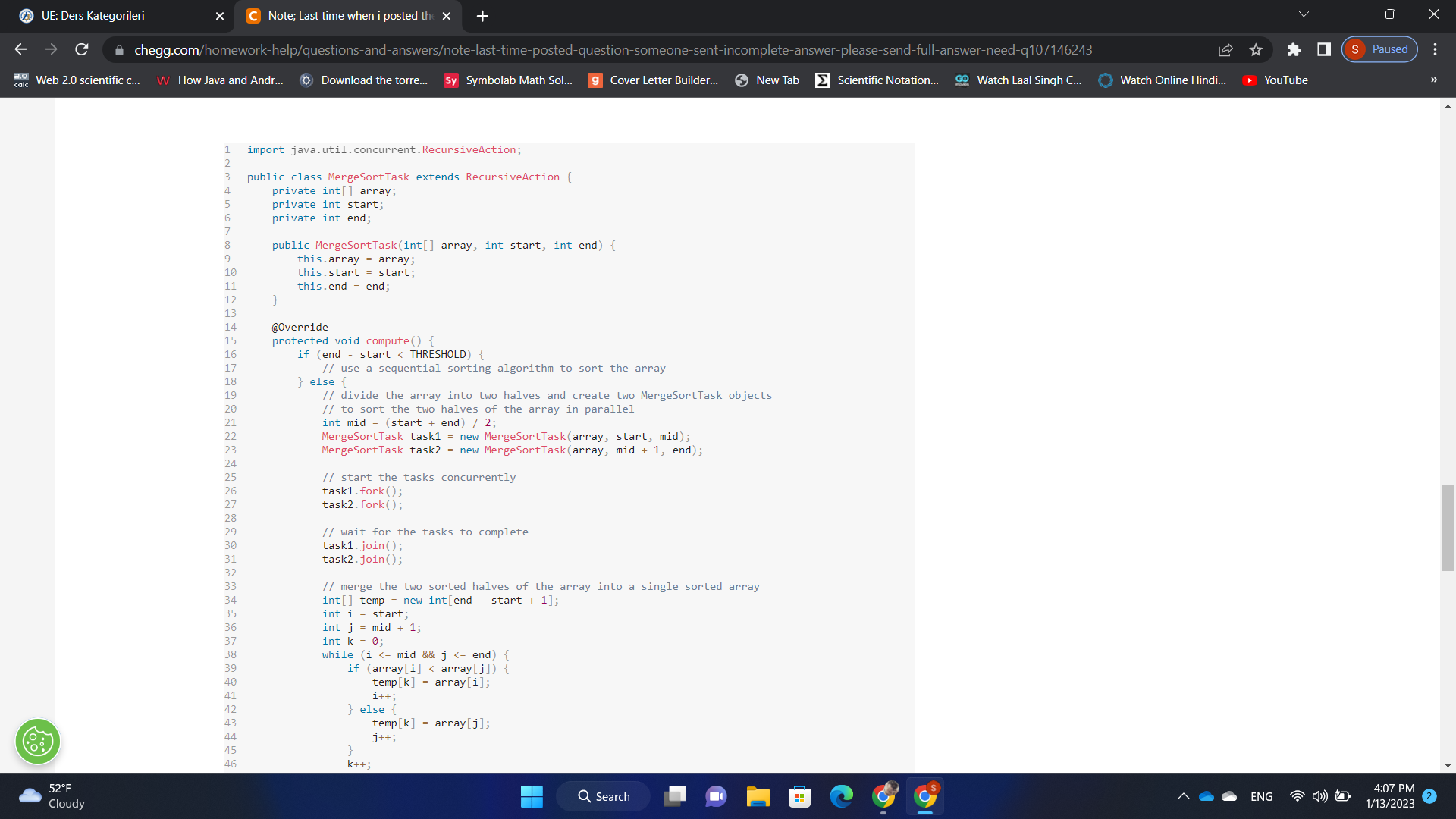Open the Wi-Fi status indicator

1296,796
